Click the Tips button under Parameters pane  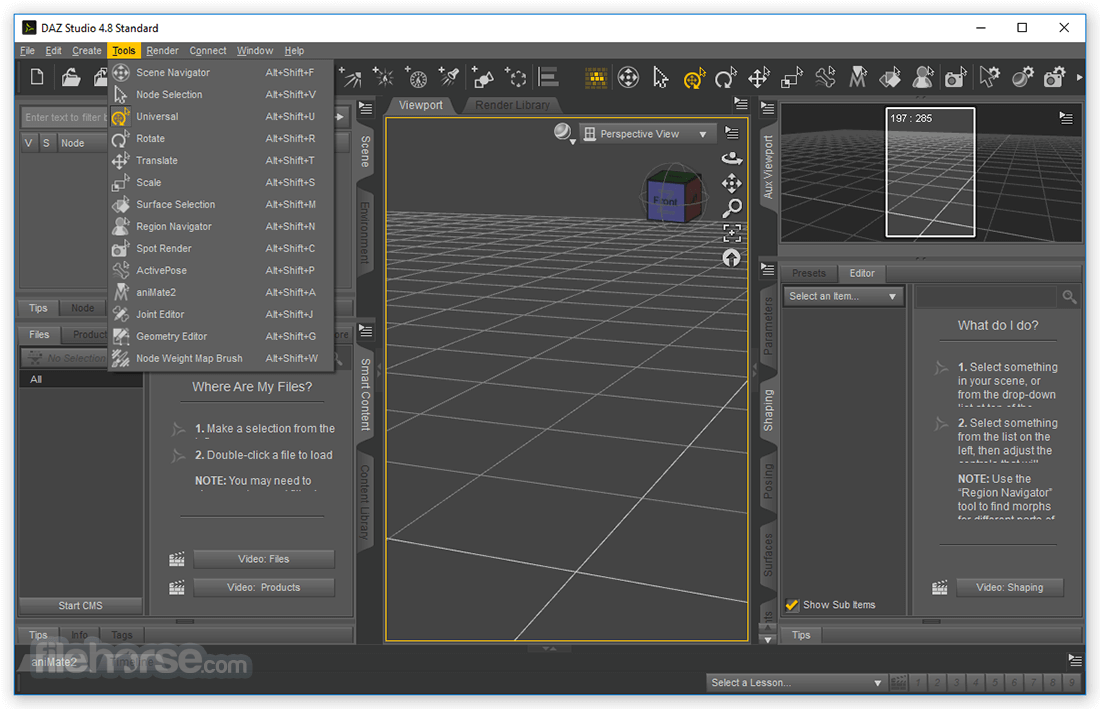pos(801,635)
